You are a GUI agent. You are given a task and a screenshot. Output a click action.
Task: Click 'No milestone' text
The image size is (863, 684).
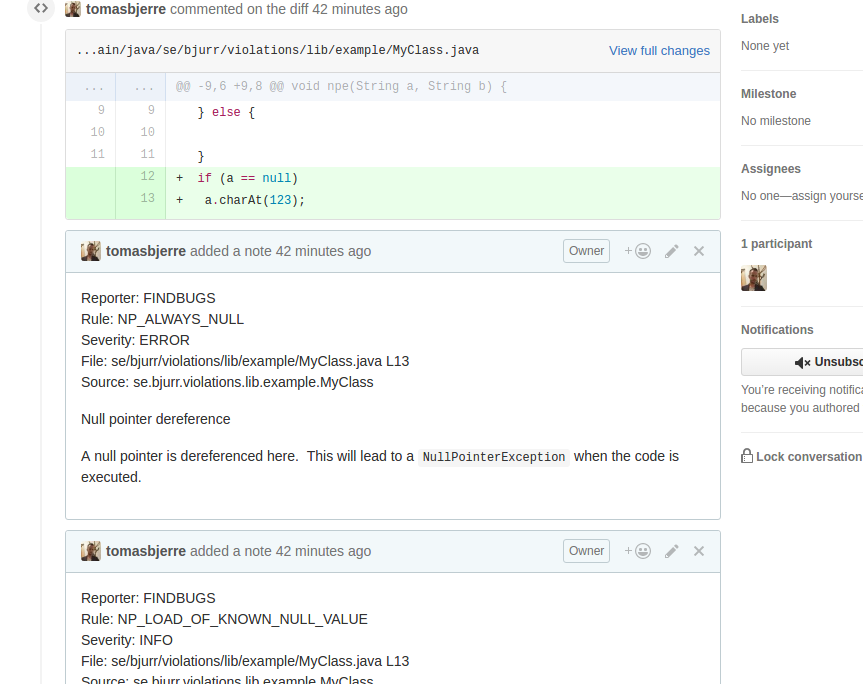point(775,121)
